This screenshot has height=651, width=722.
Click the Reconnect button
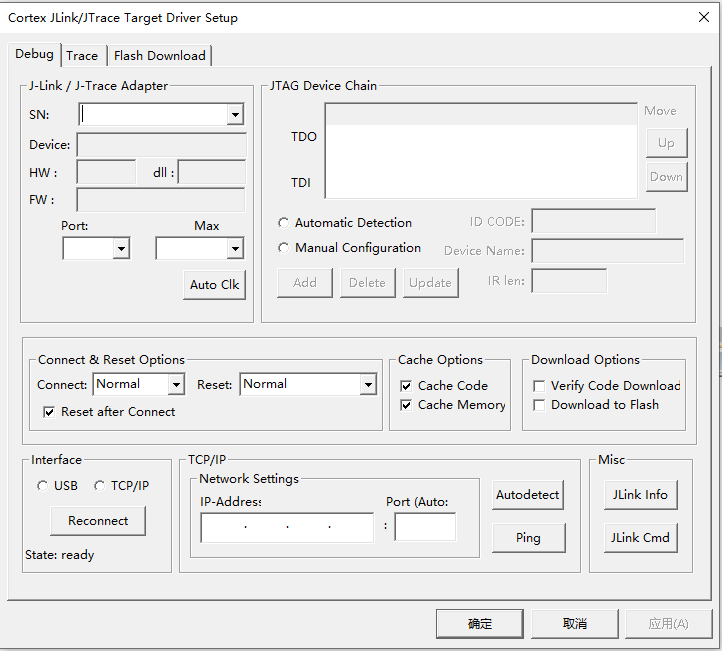pos(98,521)
